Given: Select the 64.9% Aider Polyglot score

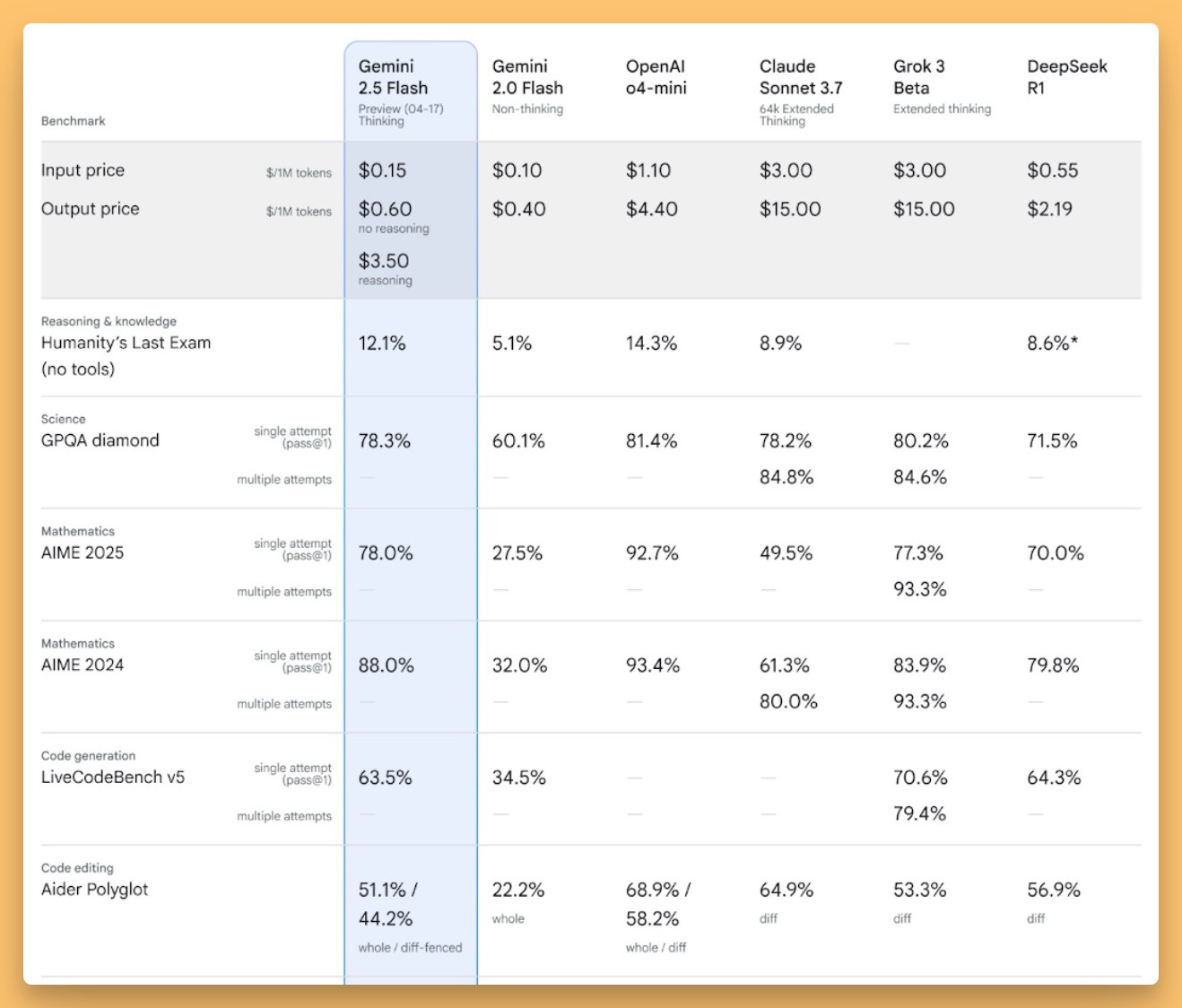Looking at the screenshot, I should click(786, 890).
